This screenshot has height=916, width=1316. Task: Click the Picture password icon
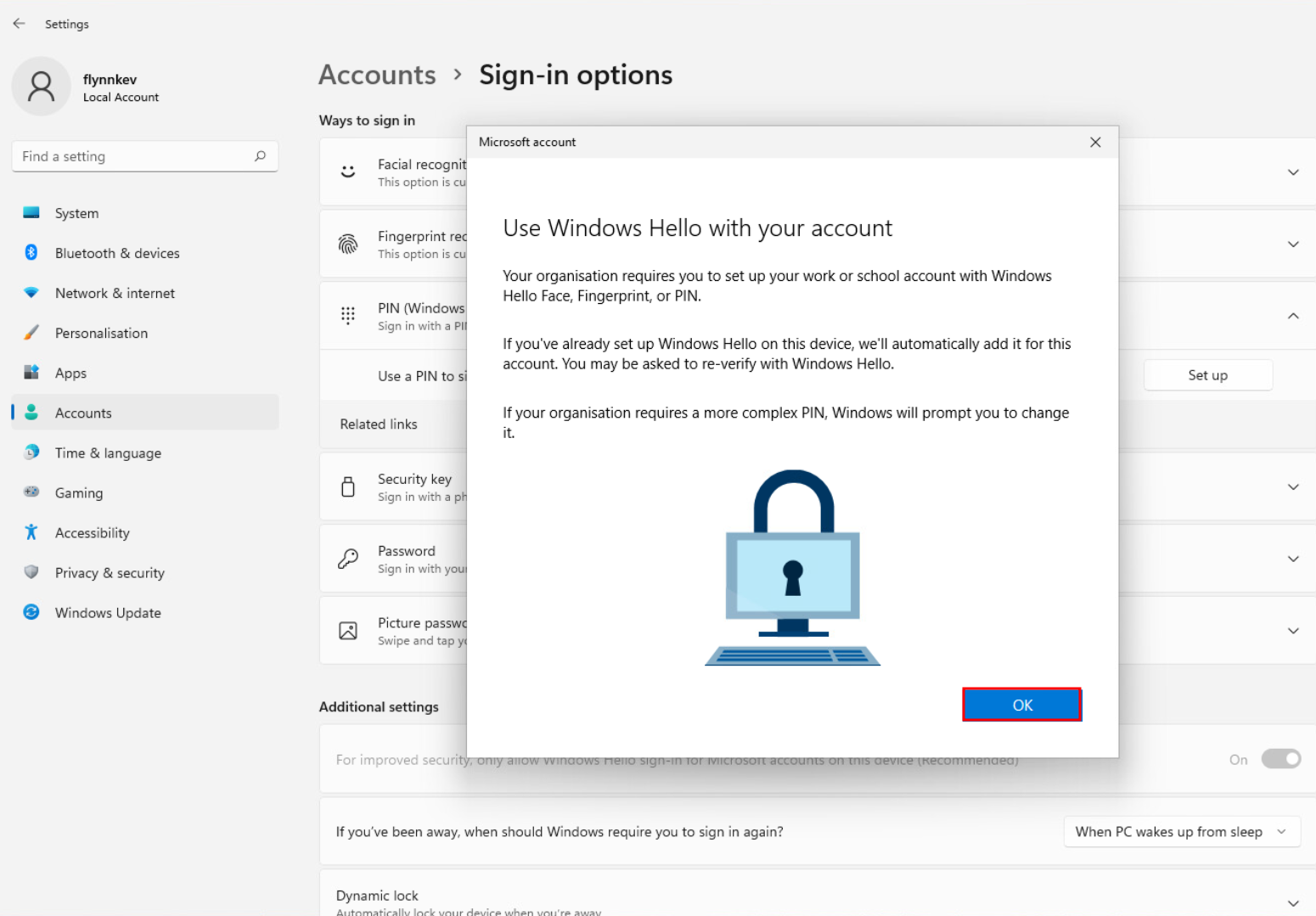click(x=348, y=631)
